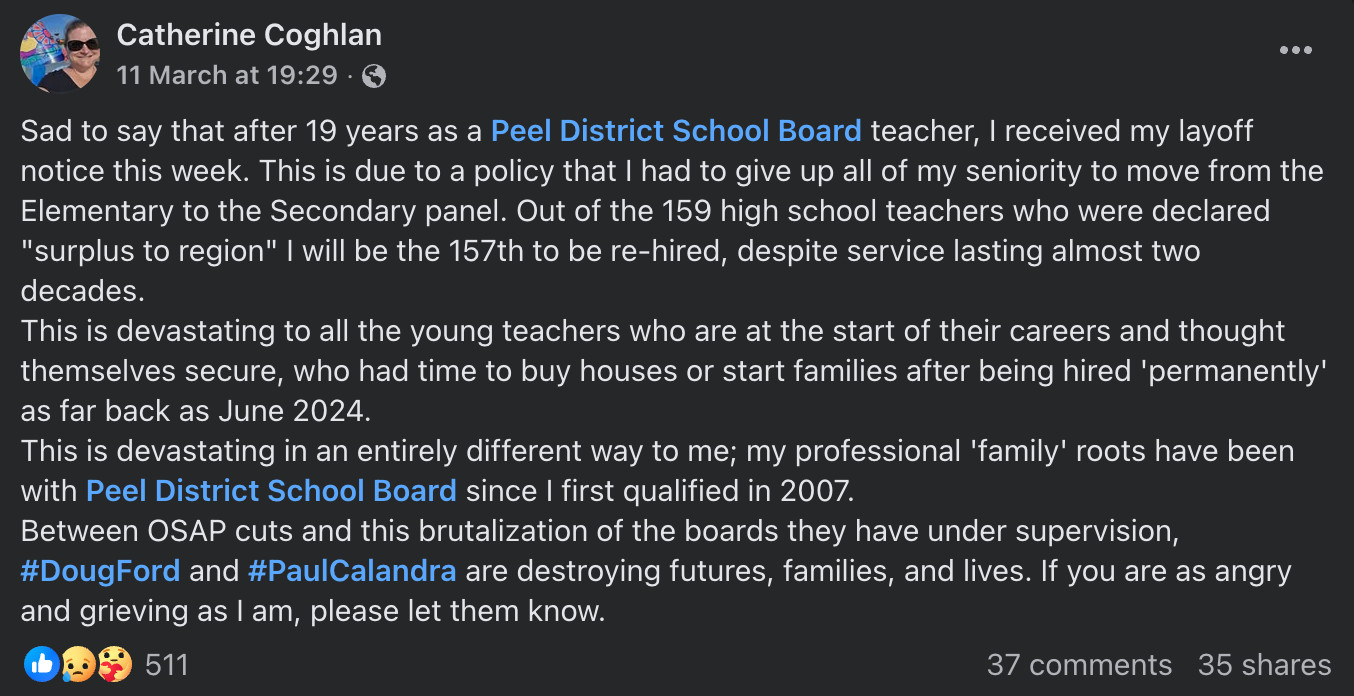Open Catherine Coghlan's profile picture
The height and width of the screenshot is (696, 1354).
(60, 53)
